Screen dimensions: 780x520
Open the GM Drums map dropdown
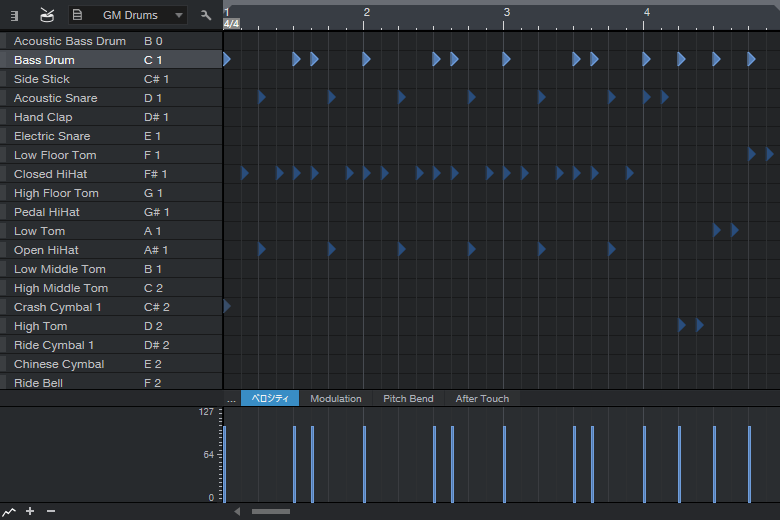point(128,15)
